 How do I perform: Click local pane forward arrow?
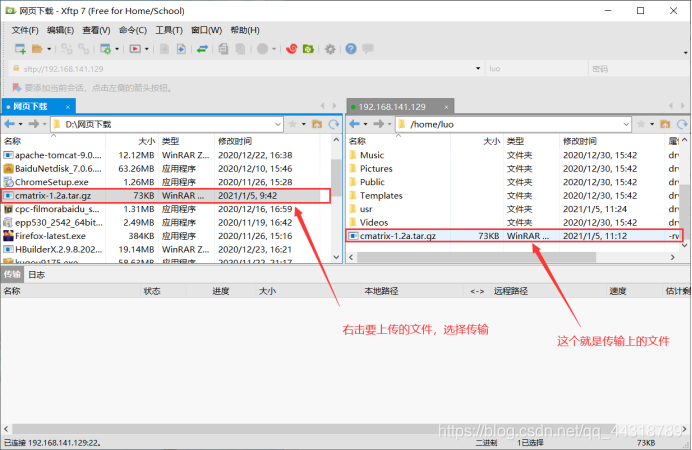coord(34,124)
